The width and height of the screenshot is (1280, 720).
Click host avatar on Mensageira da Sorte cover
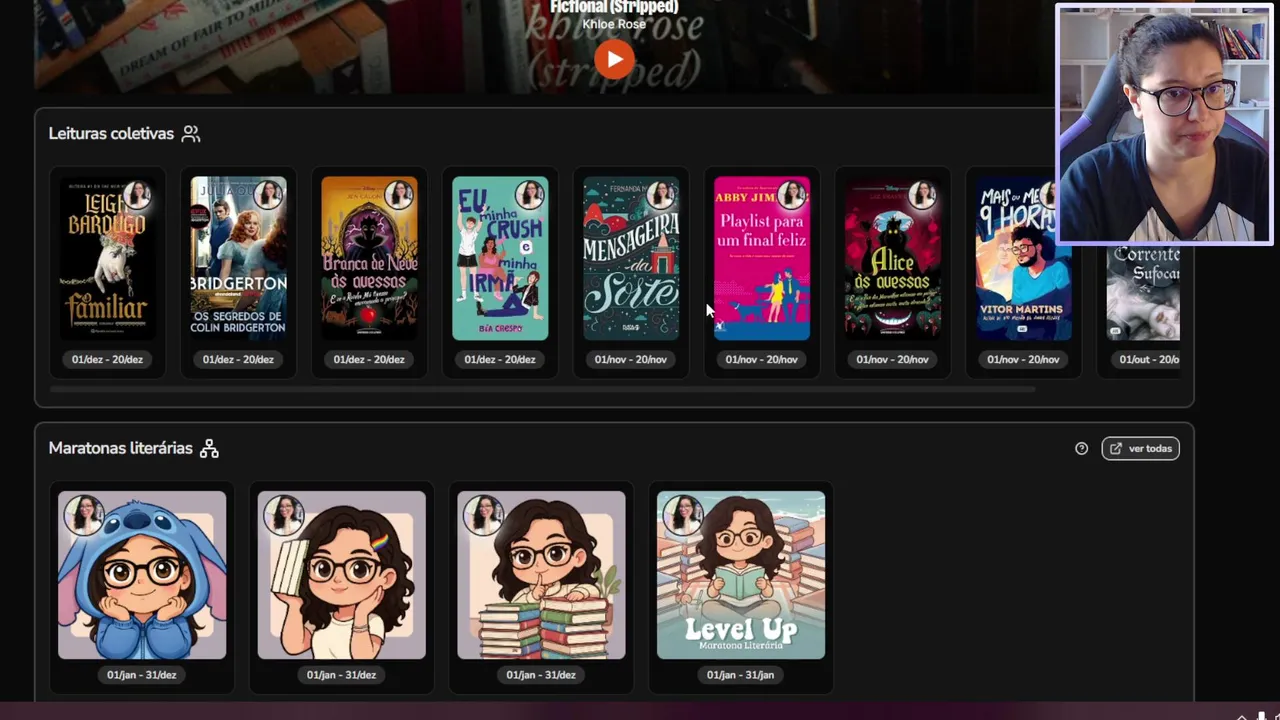click(662, 195)
